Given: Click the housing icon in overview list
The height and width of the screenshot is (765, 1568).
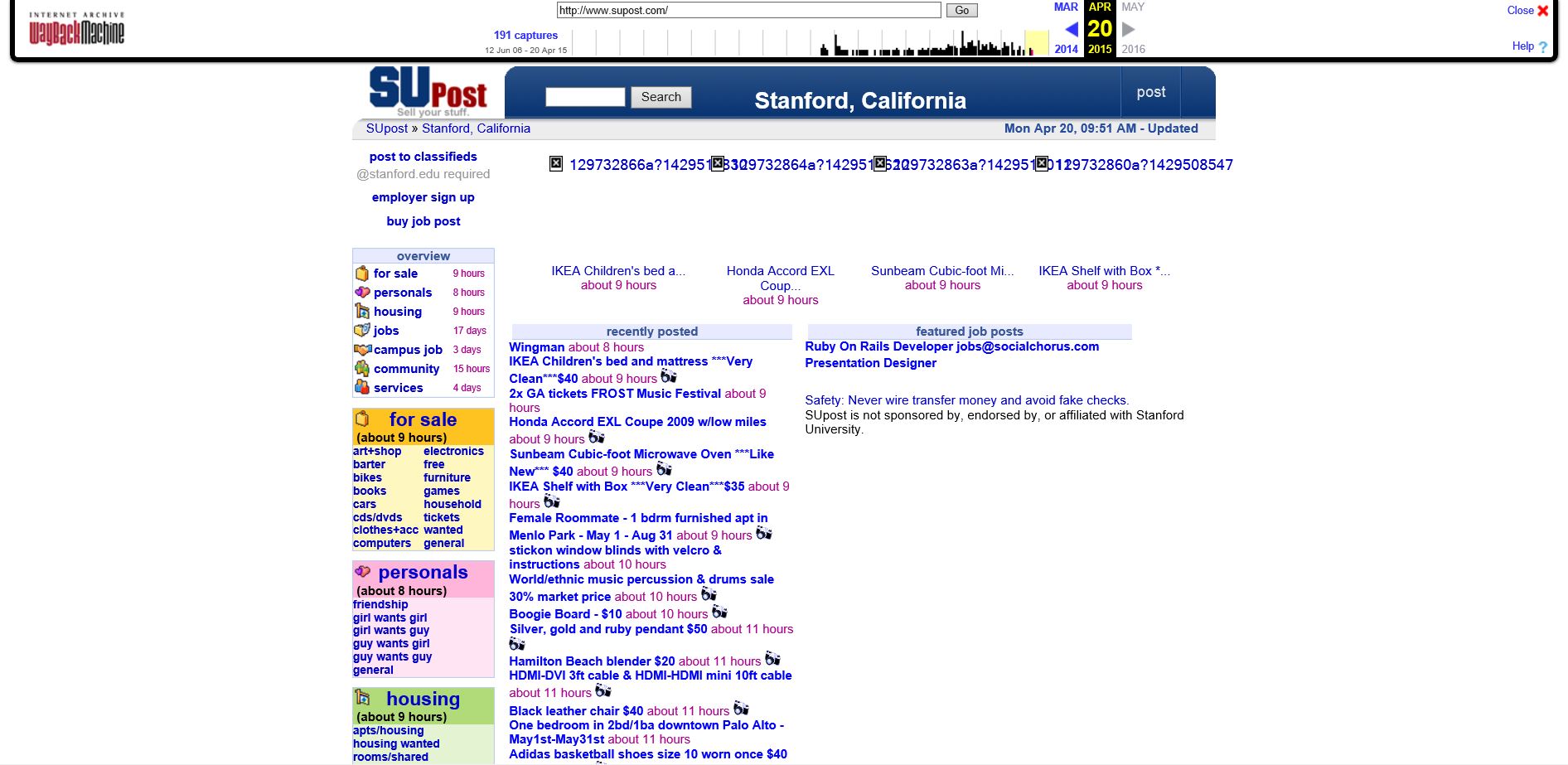Looking at the screenshot, I should (x=362, y=312).
